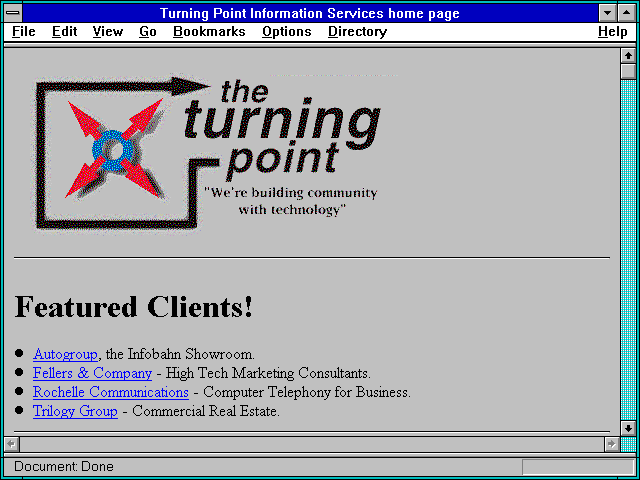640x480 pixels.
Task: Open the Go menu
Action: coord(148,31)
